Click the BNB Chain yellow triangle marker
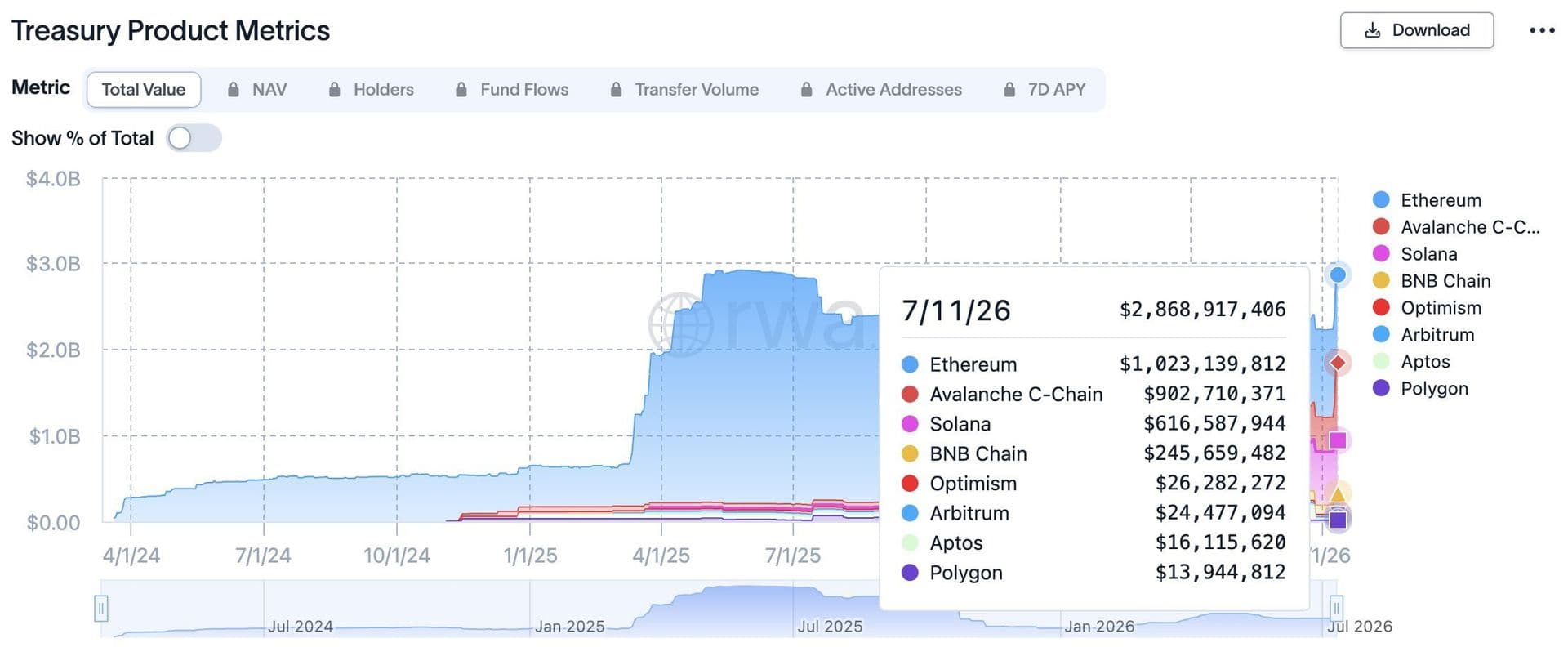Viewport: 1568px width, 665px height. (x=1338, y=494)
